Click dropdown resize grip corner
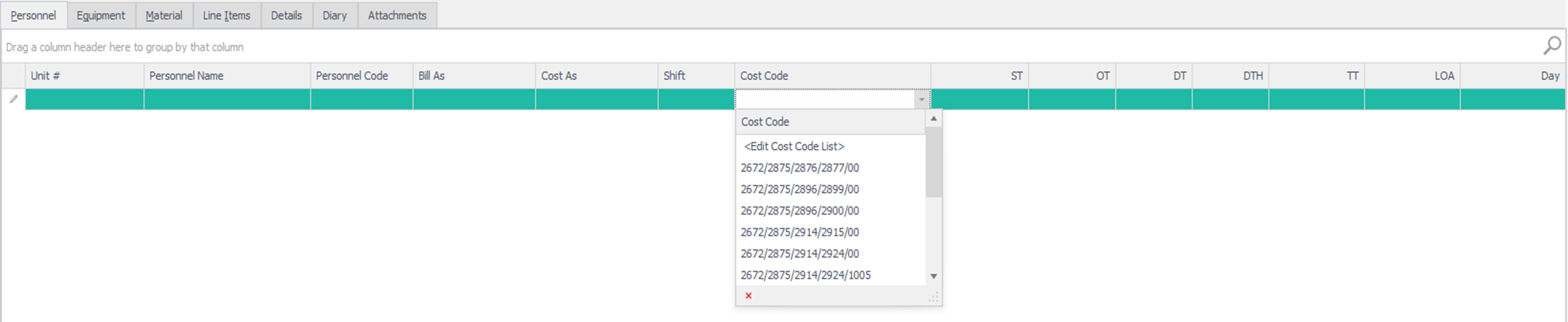The width and height of the screenshot is (1568, 322). [934, 298]
